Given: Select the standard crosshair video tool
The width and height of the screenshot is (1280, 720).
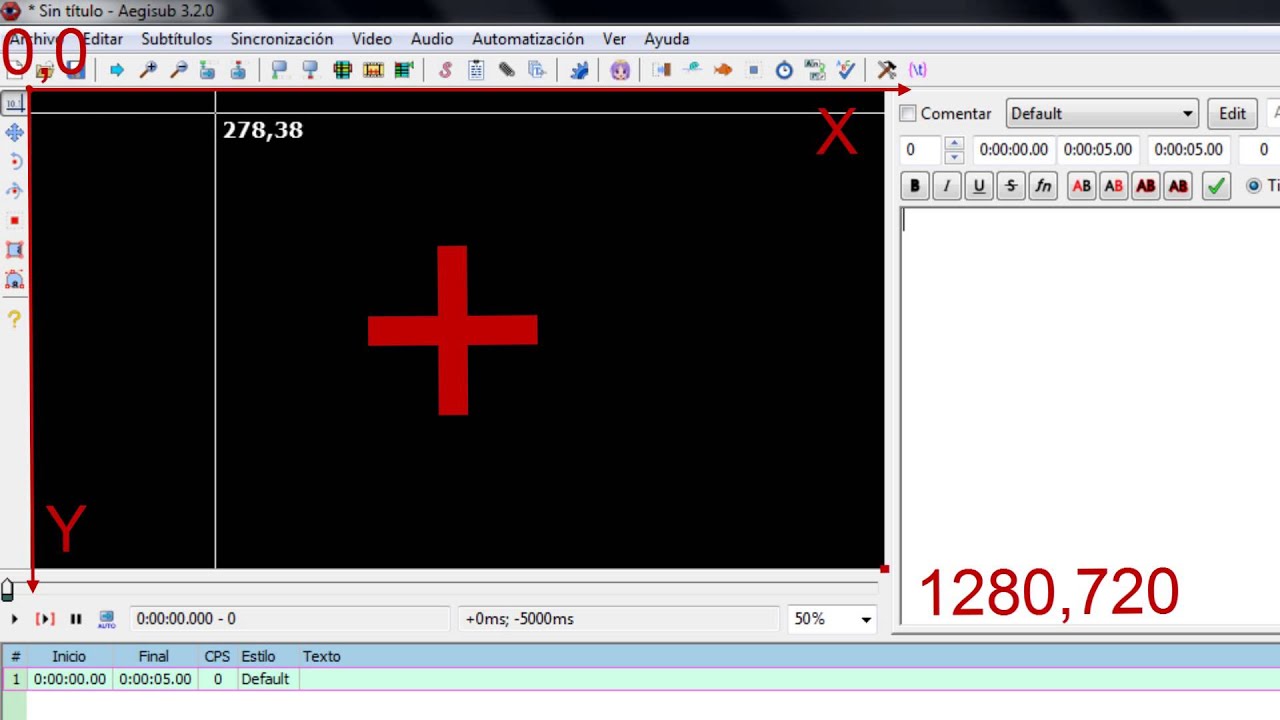Looking at the screenshot, I should click(x=14, y=103).
